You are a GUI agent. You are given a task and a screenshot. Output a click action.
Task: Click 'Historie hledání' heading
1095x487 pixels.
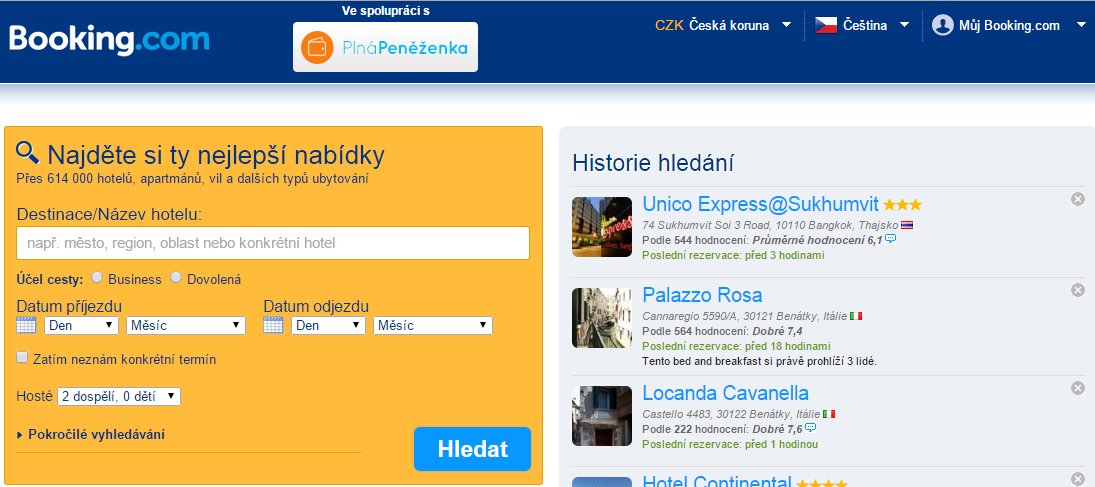653,163
